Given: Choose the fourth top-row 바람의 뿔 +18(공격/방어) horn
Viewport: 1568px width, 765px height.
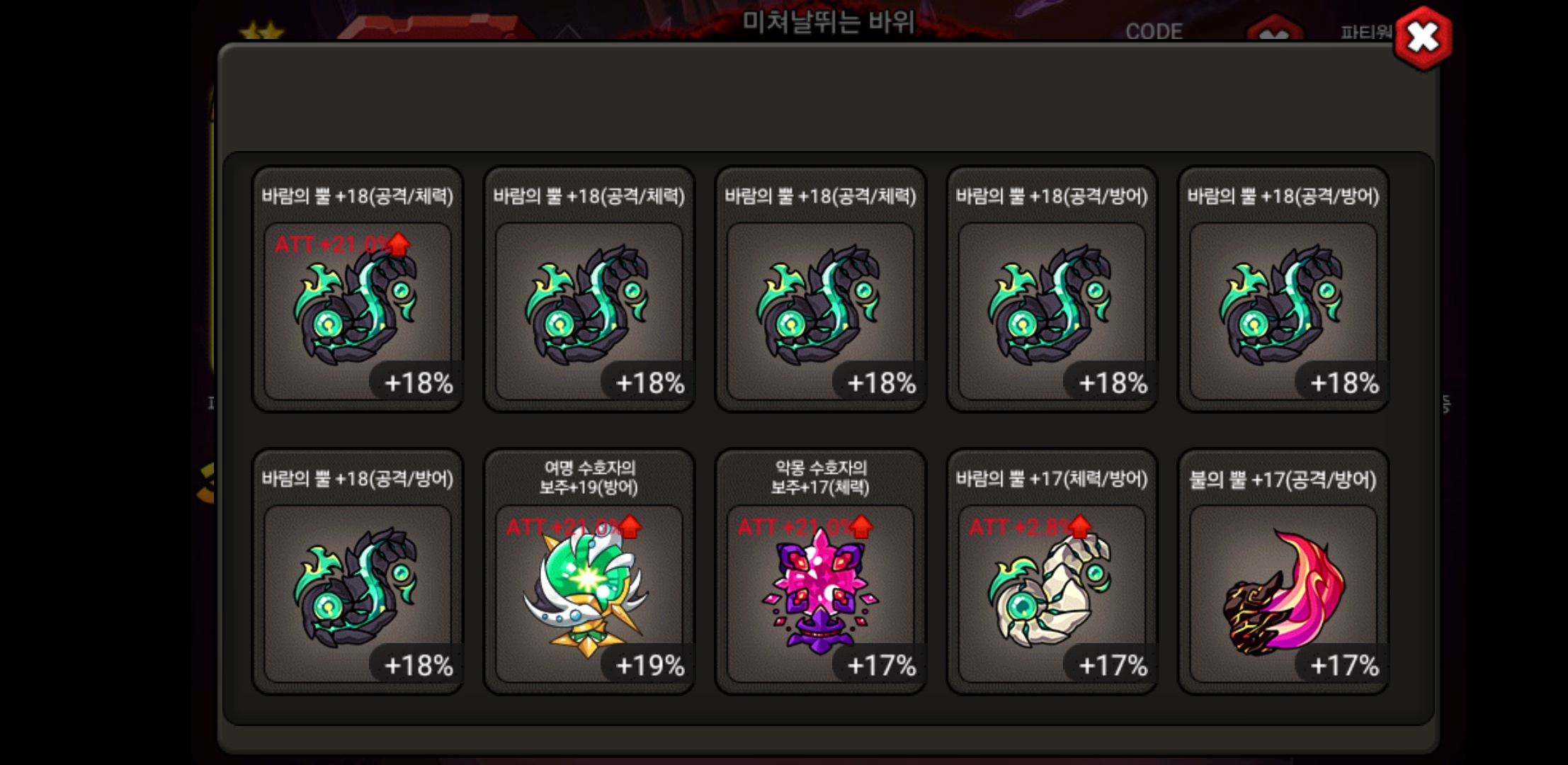Looking at the screenshot, I should (x=1052, y=289).
